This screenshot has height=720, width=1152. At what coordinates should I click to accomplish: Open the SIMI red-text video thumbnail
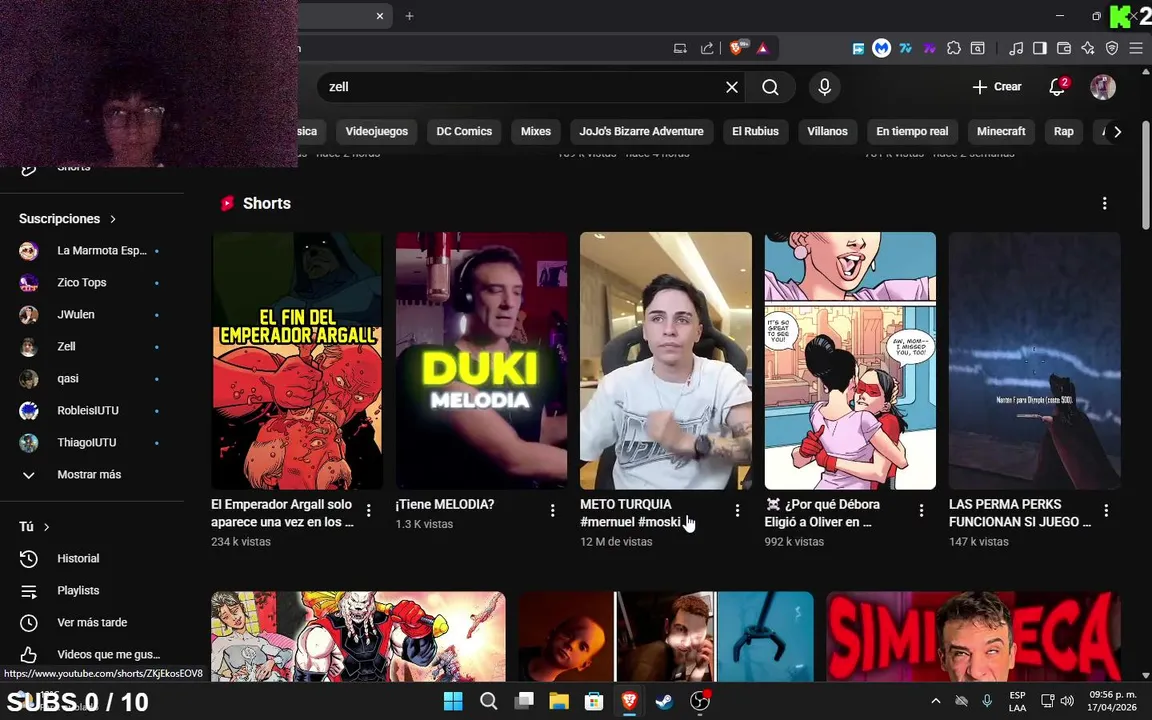coord(973,636)
